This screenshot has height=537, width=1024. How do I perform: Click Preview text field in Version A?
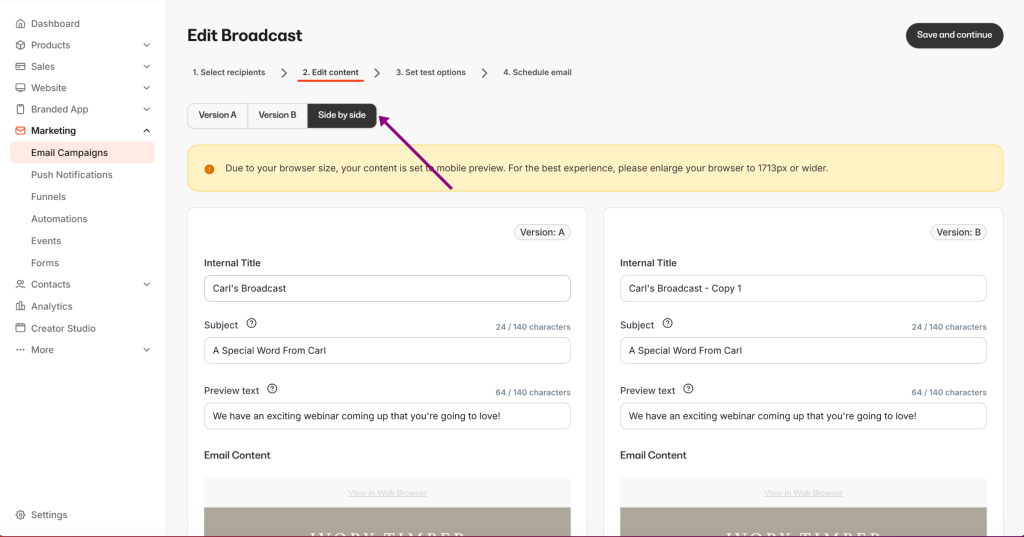pos(387,416)
